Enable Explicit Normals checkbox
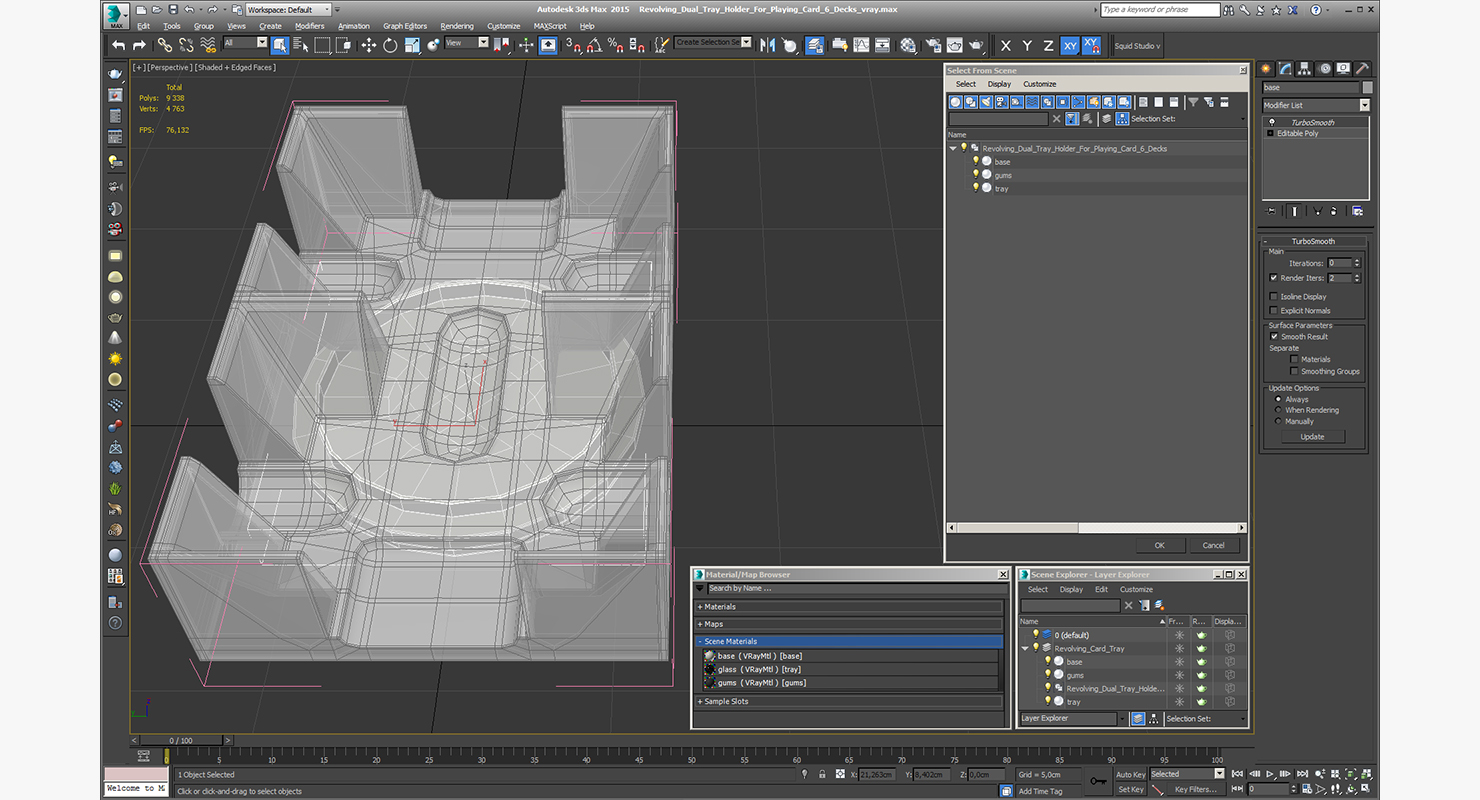Image resolution: width=1480 pixels, height=800 pixels. 1273,311
